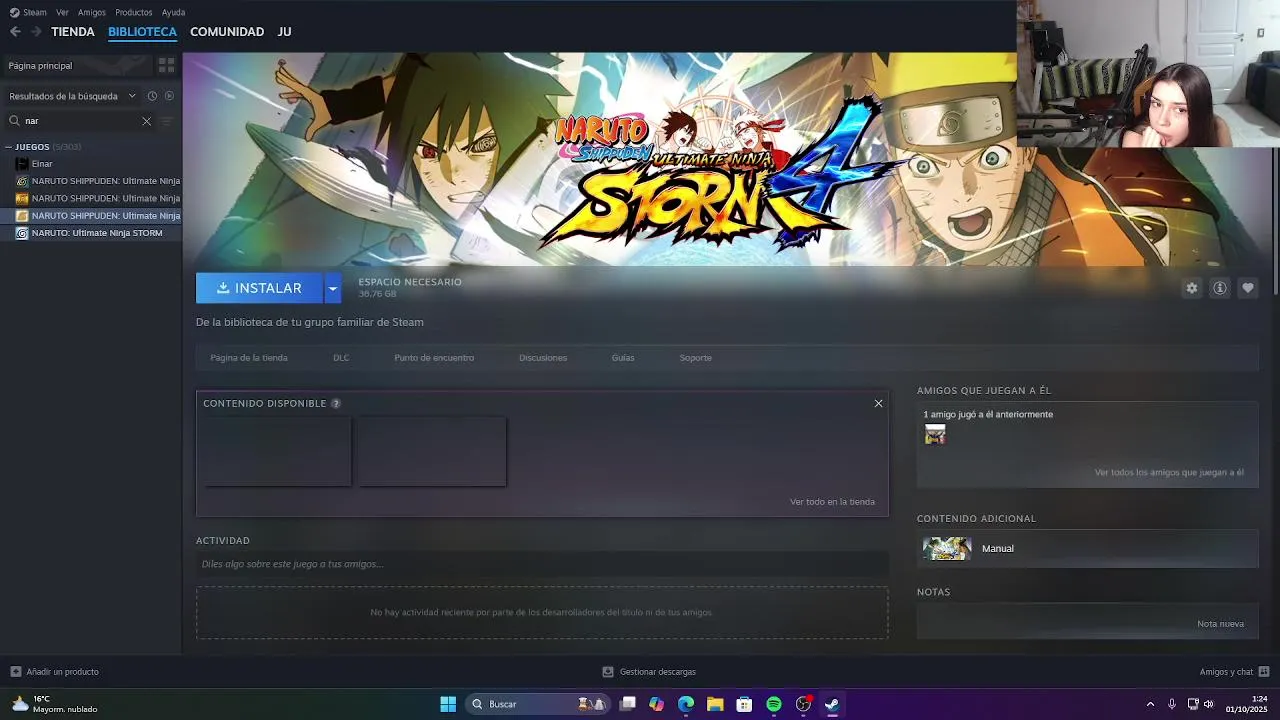Open the Manual additional content
The image size is (1280, 720).
point(1087,548)
